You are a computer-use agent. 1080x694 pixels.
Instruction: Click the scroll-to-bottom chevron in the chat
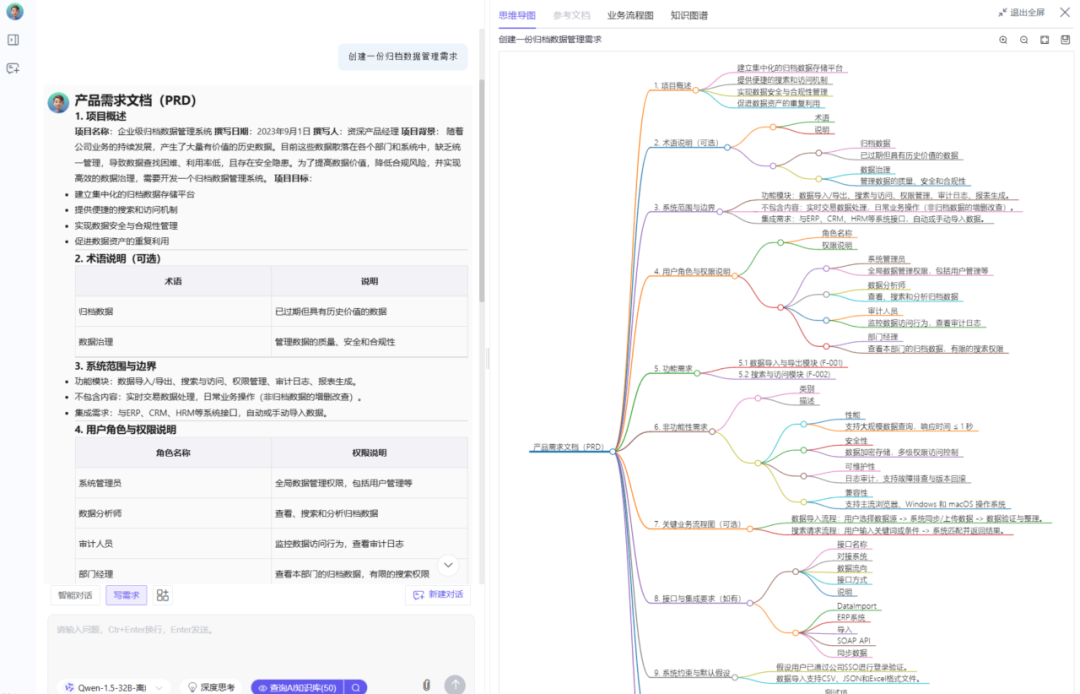448,565
